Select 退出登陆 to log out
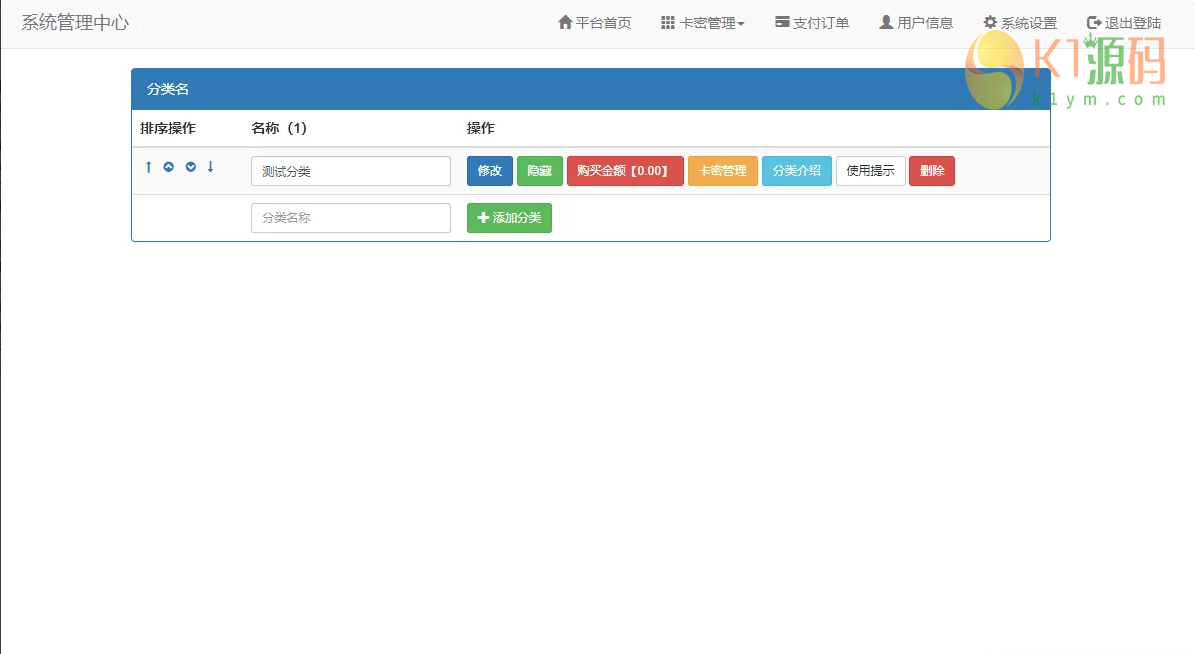The height and width of the screenshot is (654, 1195). pyautogui.click(x=1124, y=23)
